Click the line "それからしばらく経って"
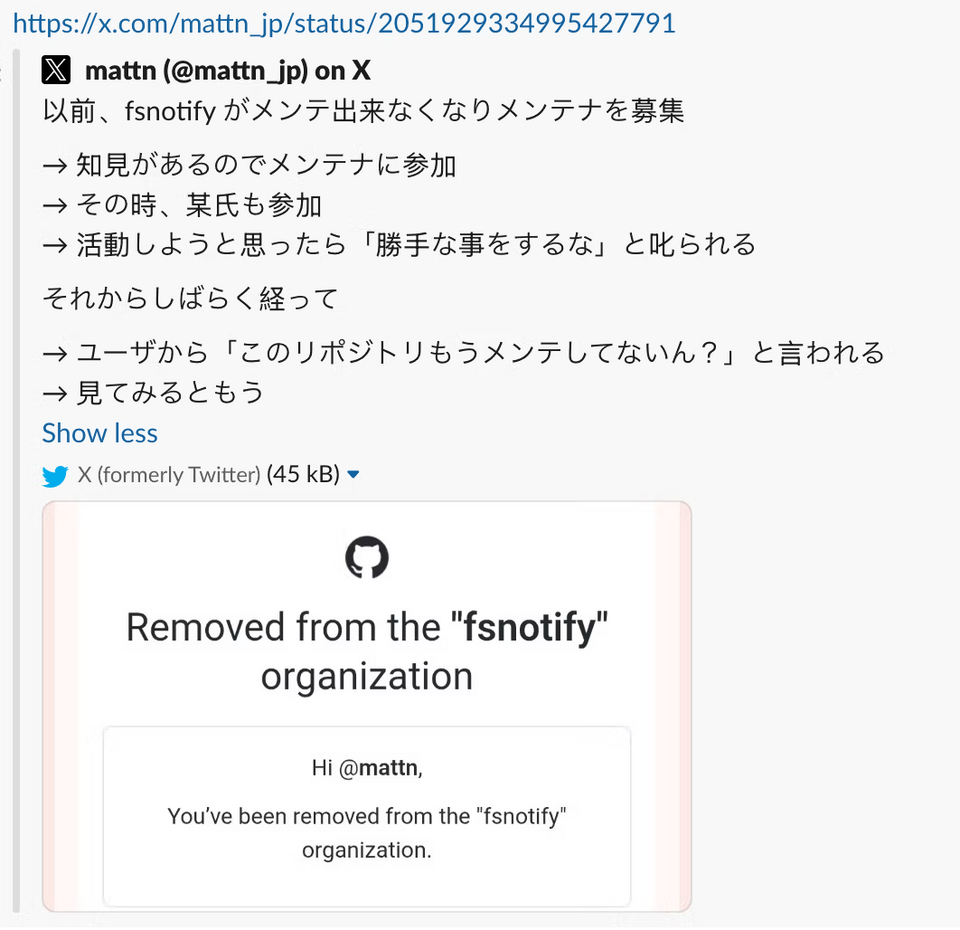960x930 pixels. pos(190,299)
